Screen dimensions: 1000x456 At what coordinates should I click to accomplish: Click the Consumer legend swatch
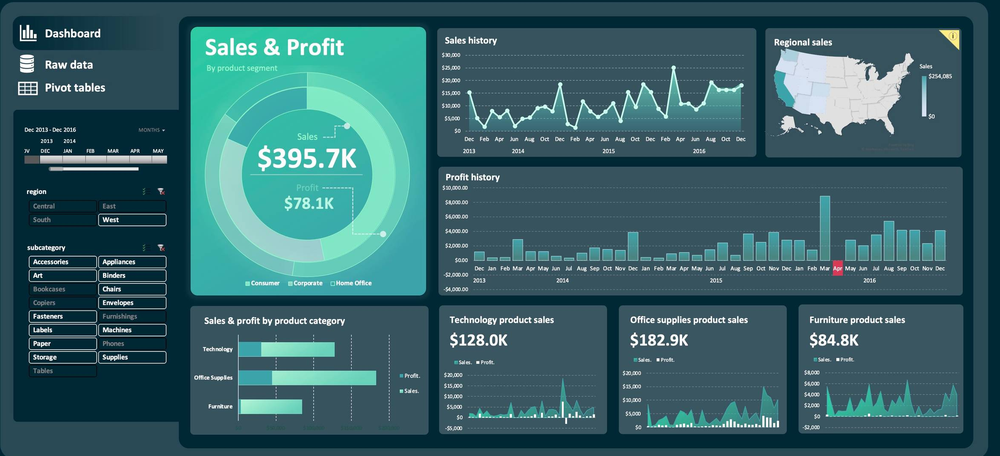247,283
